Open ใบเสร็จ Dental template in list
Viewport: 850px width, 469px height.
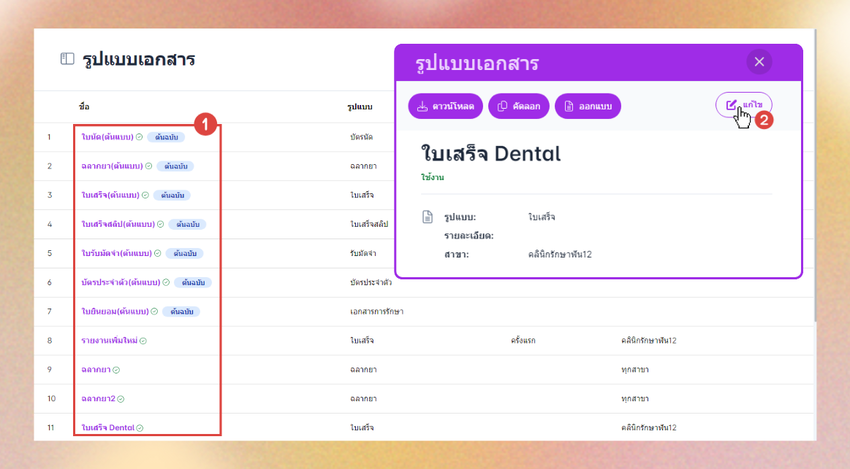click(108, 427)
